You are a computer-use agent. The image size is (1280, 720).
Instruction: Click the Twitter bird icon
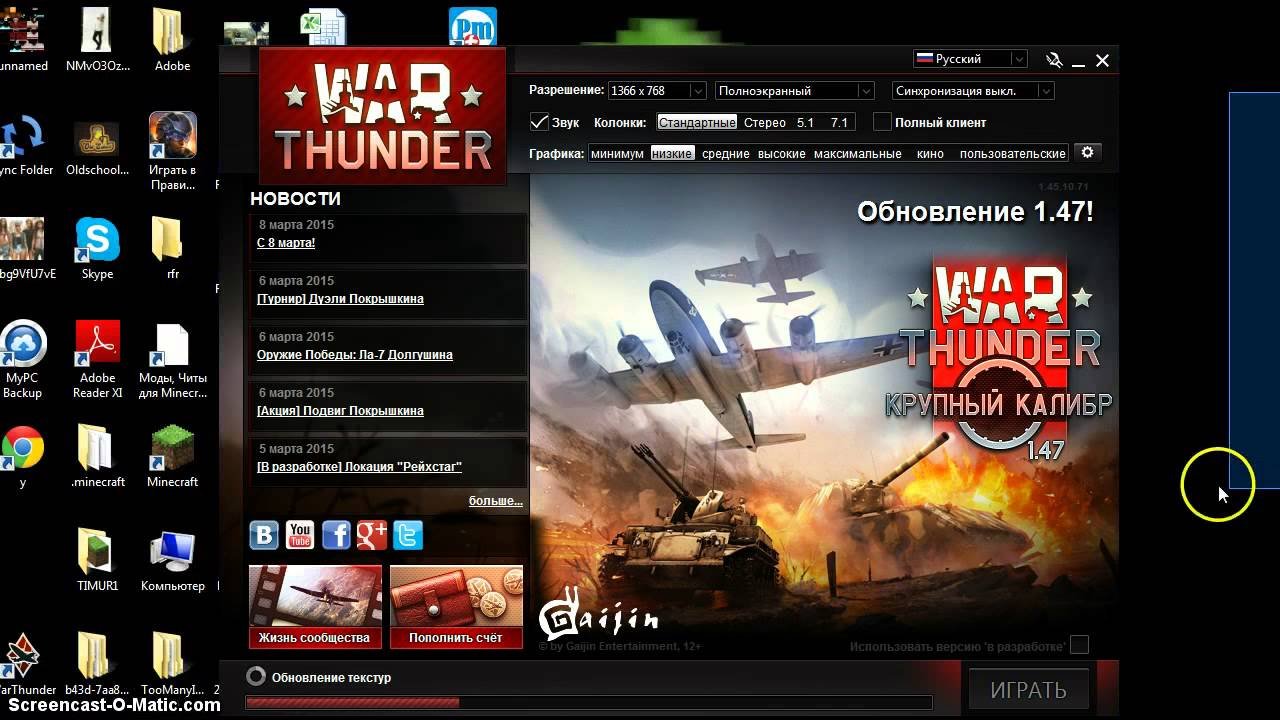tap(408, 535)
